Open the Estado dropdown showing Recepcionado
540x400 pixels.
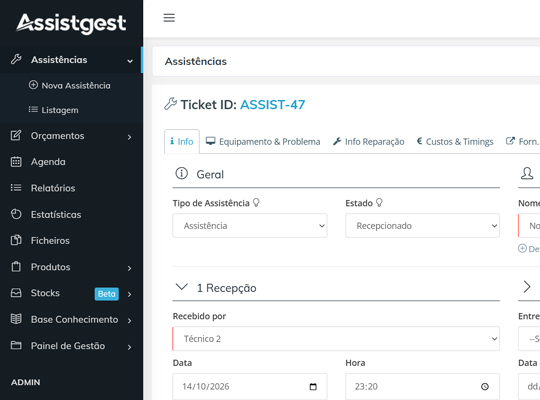[423, 226]
